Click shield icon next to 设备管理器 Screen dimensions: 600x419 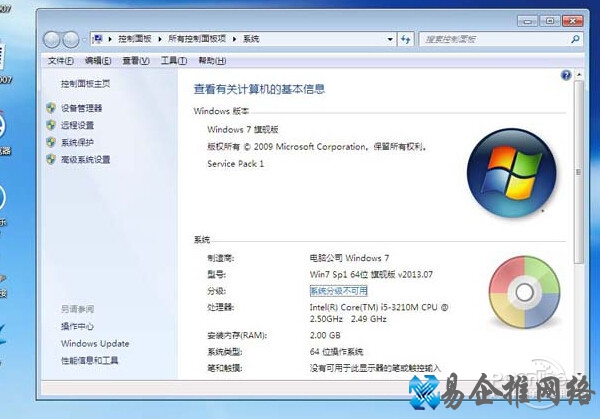point(51,108)
